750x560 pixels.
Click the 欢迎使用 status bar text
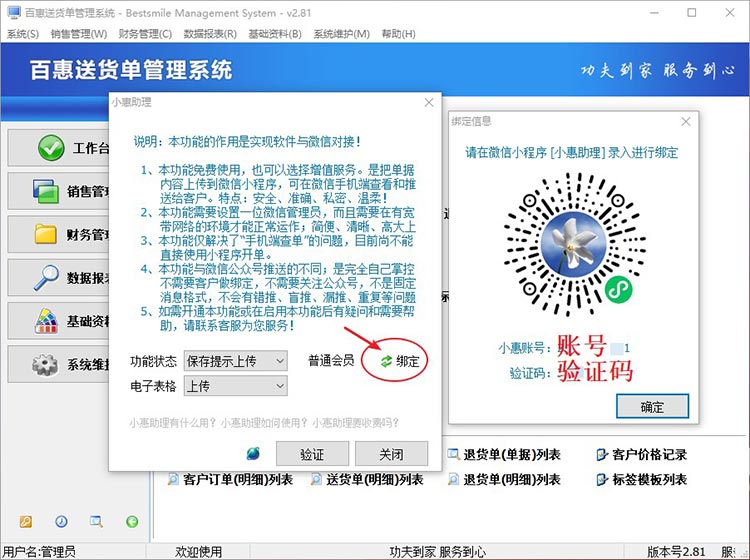point(198,552)
